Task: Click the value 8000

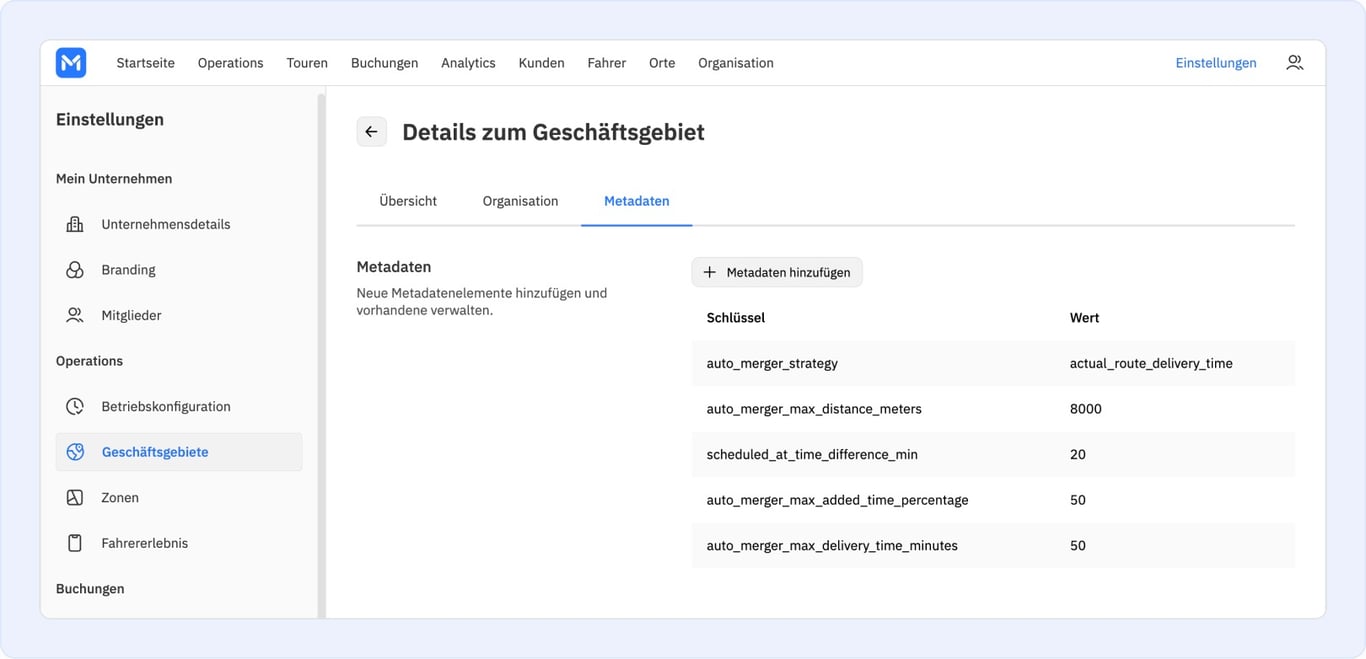Action: [1085, 409]
